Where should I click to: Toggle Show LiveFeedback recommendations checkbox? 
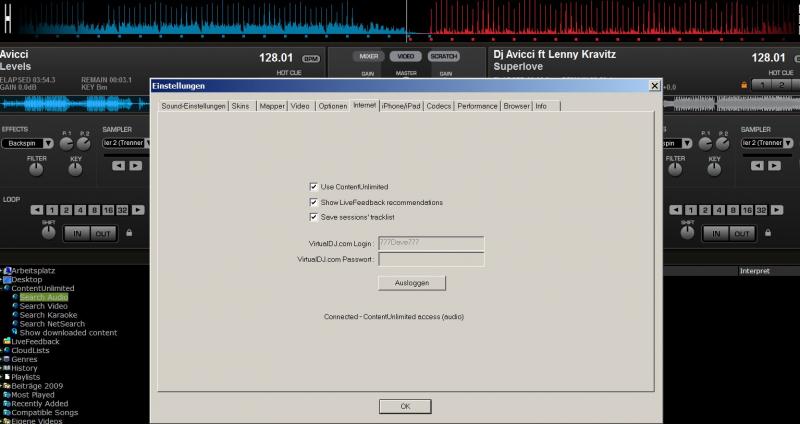tap(313, 202)
